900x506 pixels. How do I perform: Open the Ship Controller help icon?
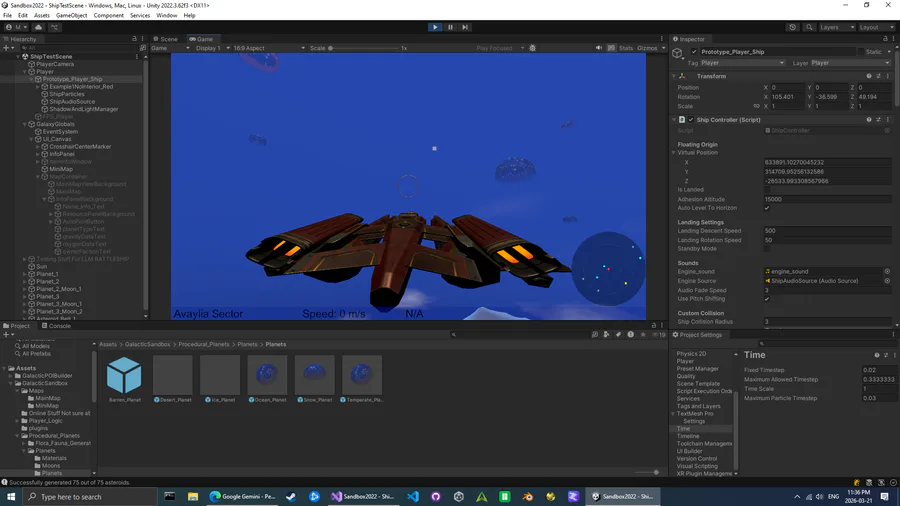click(x=869, y=120)
